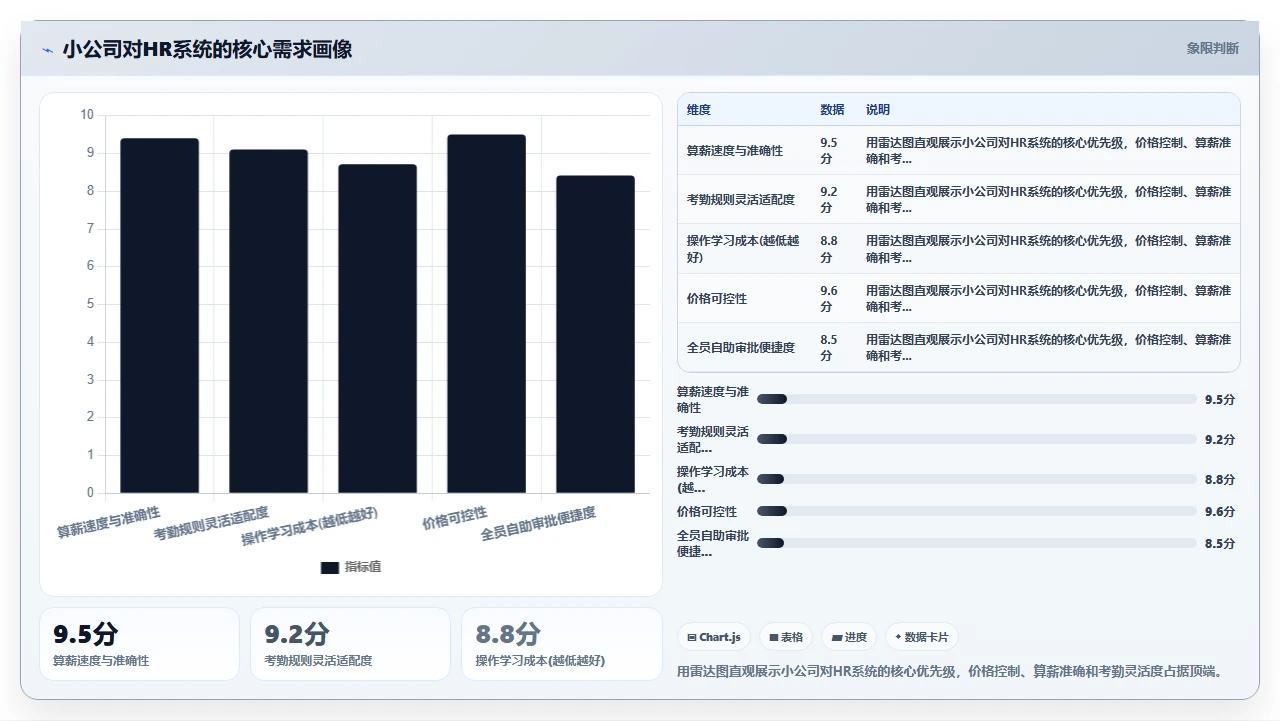Click the 价格可控性 bar in chart
Image resolution: width=1280 pixels, height=721 pixels.
pos(487,313)
